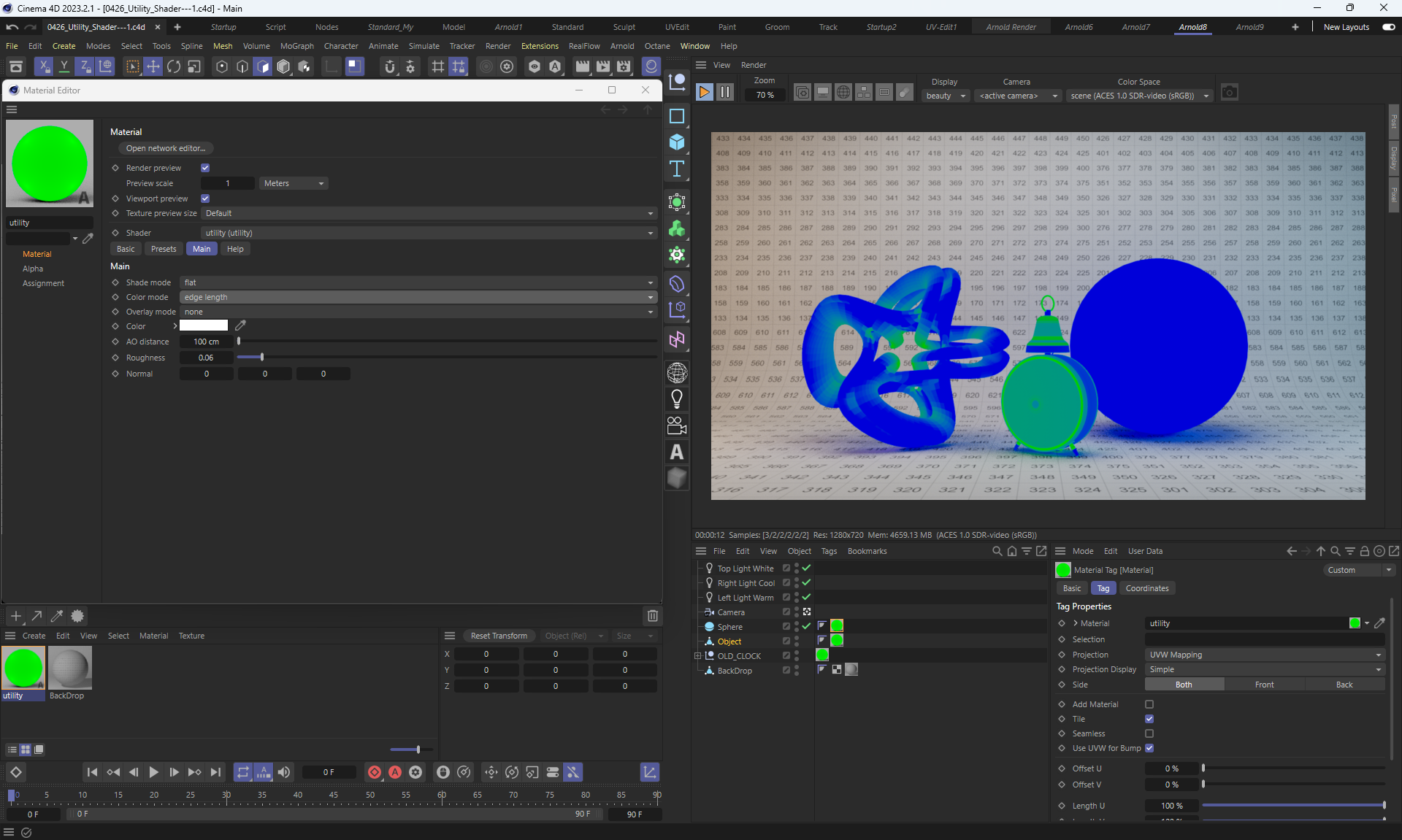Start the Arnold IPR render play button
The height and width of the screenshot is (840, 1402).
click(x=704, y=93)
